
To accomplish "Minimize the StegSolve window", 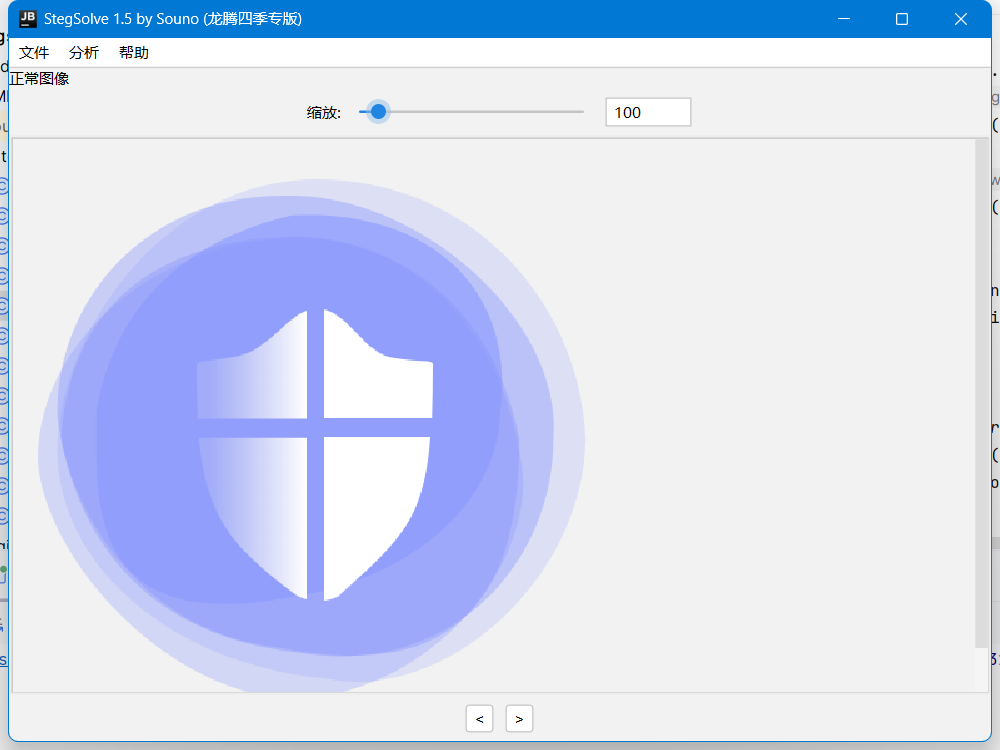I will 845,19.
